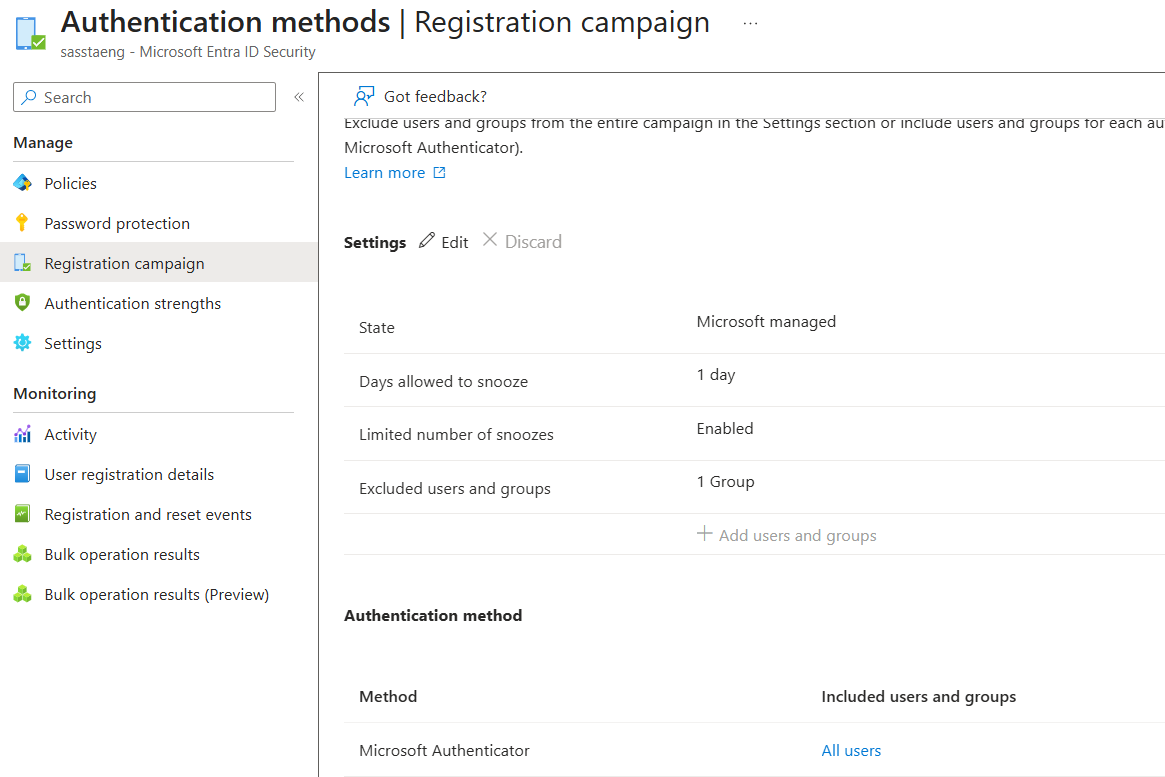Follow the Learn more link
Viewport: 1165px width, 777px height.
(x=384, y=173)
